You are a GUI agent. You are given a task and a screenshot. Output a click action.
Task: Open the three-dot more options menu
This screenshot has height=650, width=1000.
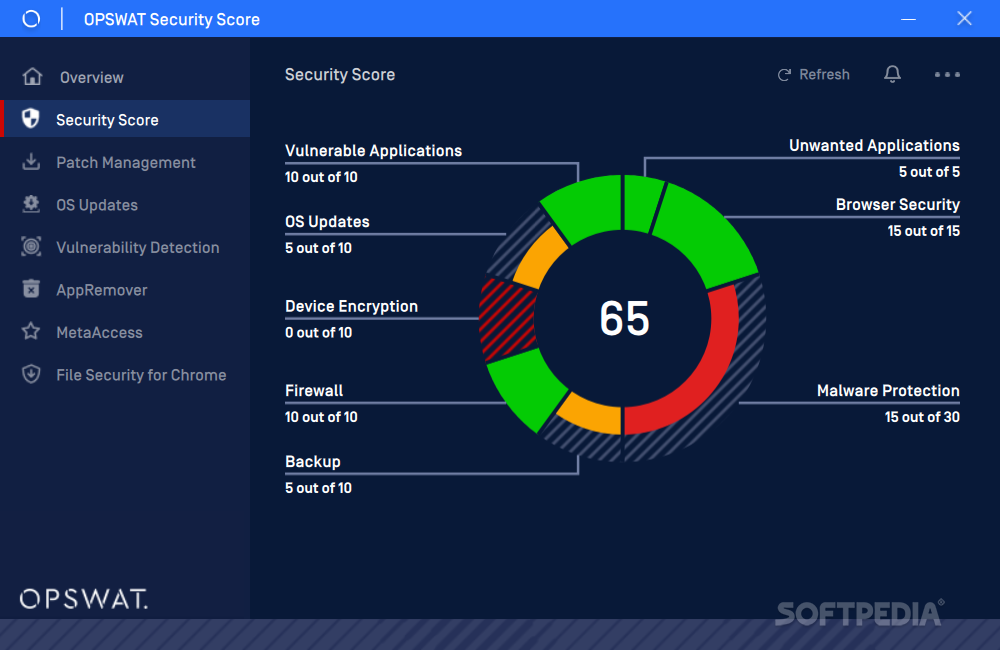[947, 75]
